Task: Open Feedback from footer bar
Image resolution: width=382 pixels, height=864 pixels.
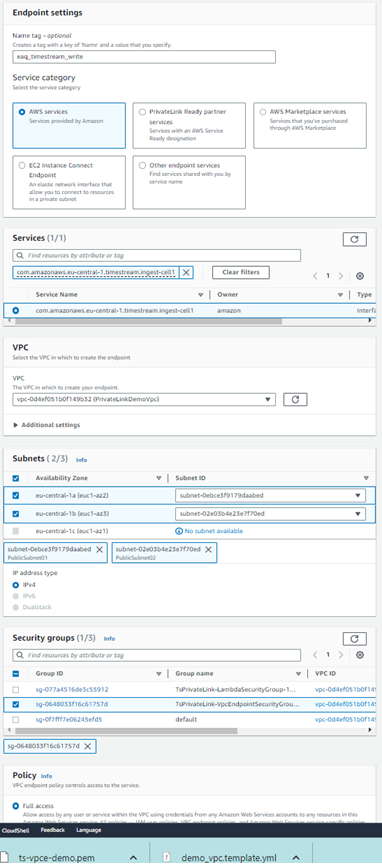Action: [52, 830]
